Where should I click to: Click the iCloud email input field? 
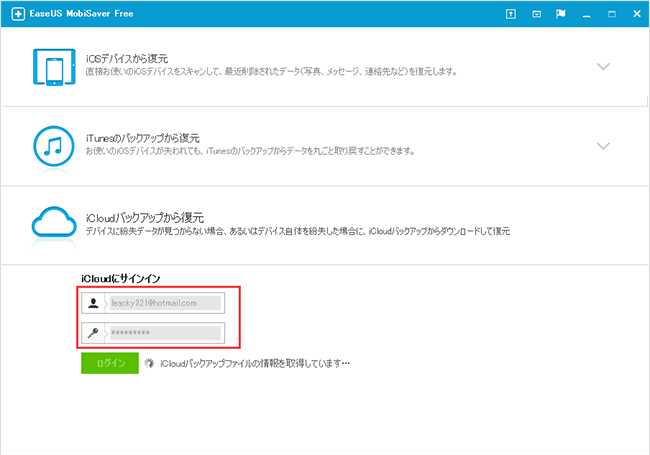point(165,303)
